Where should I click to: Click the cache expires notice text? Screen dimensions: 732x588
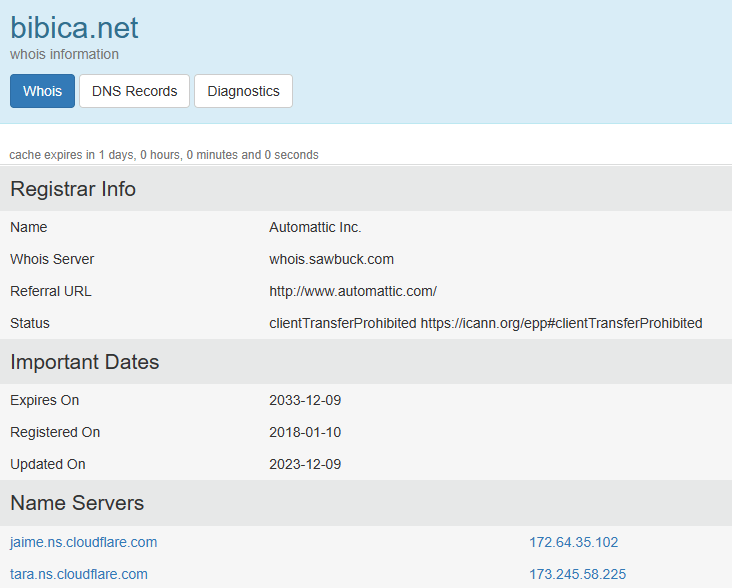click(164, 155)
